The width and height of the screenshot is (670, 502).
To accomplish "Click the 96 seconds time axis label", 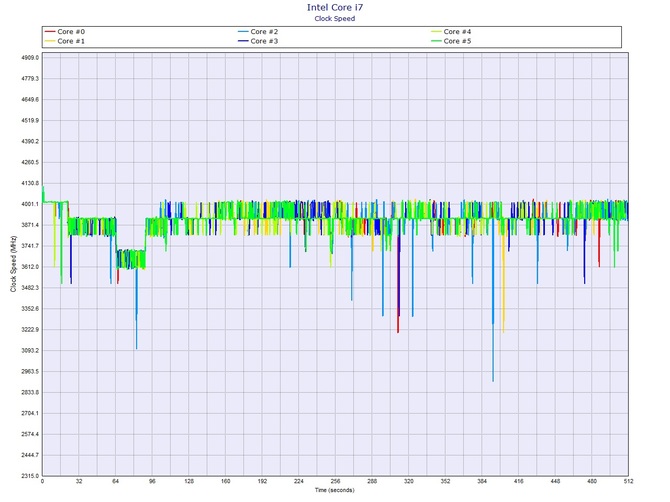I will coord(152,483).
